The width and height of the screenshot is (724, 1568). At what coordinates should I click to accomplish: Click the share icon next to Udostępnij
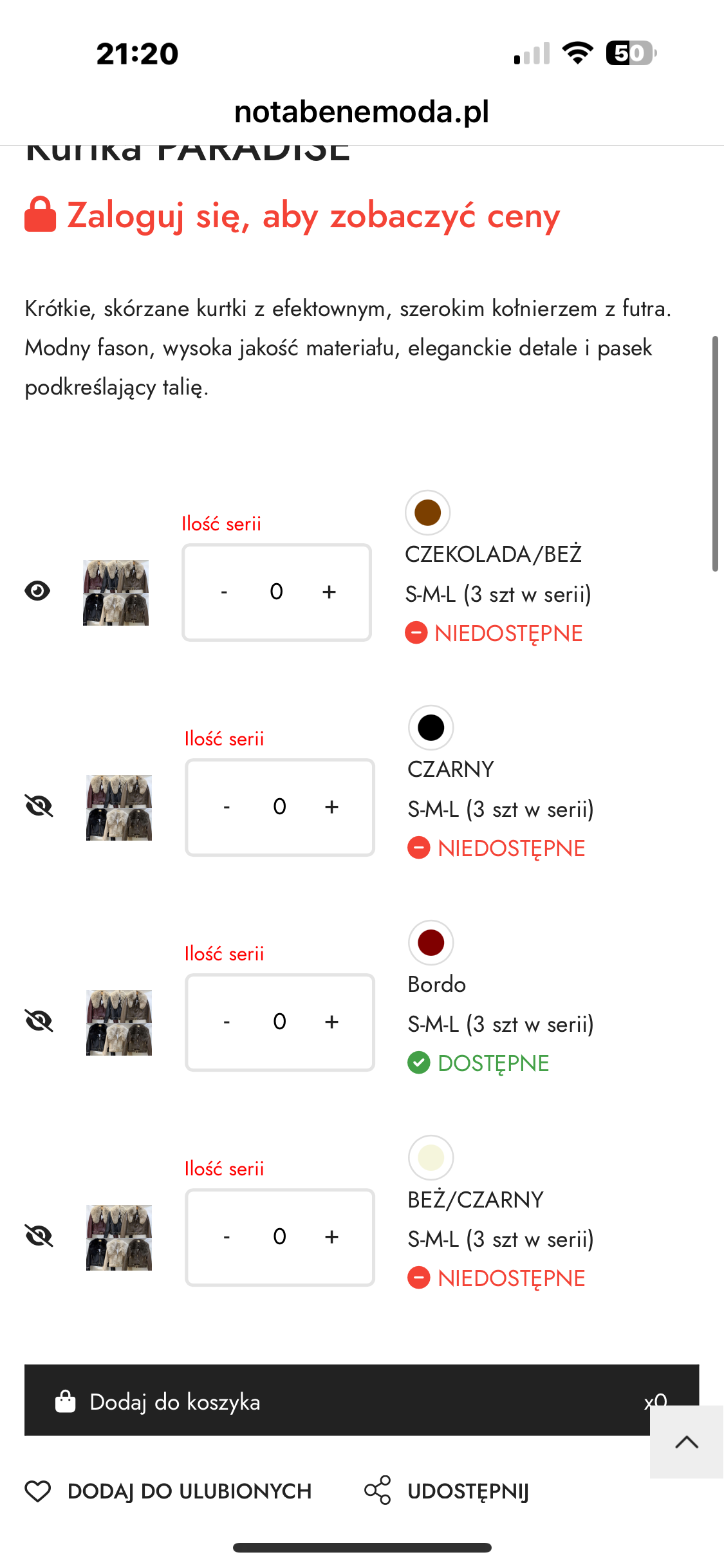378,1490
